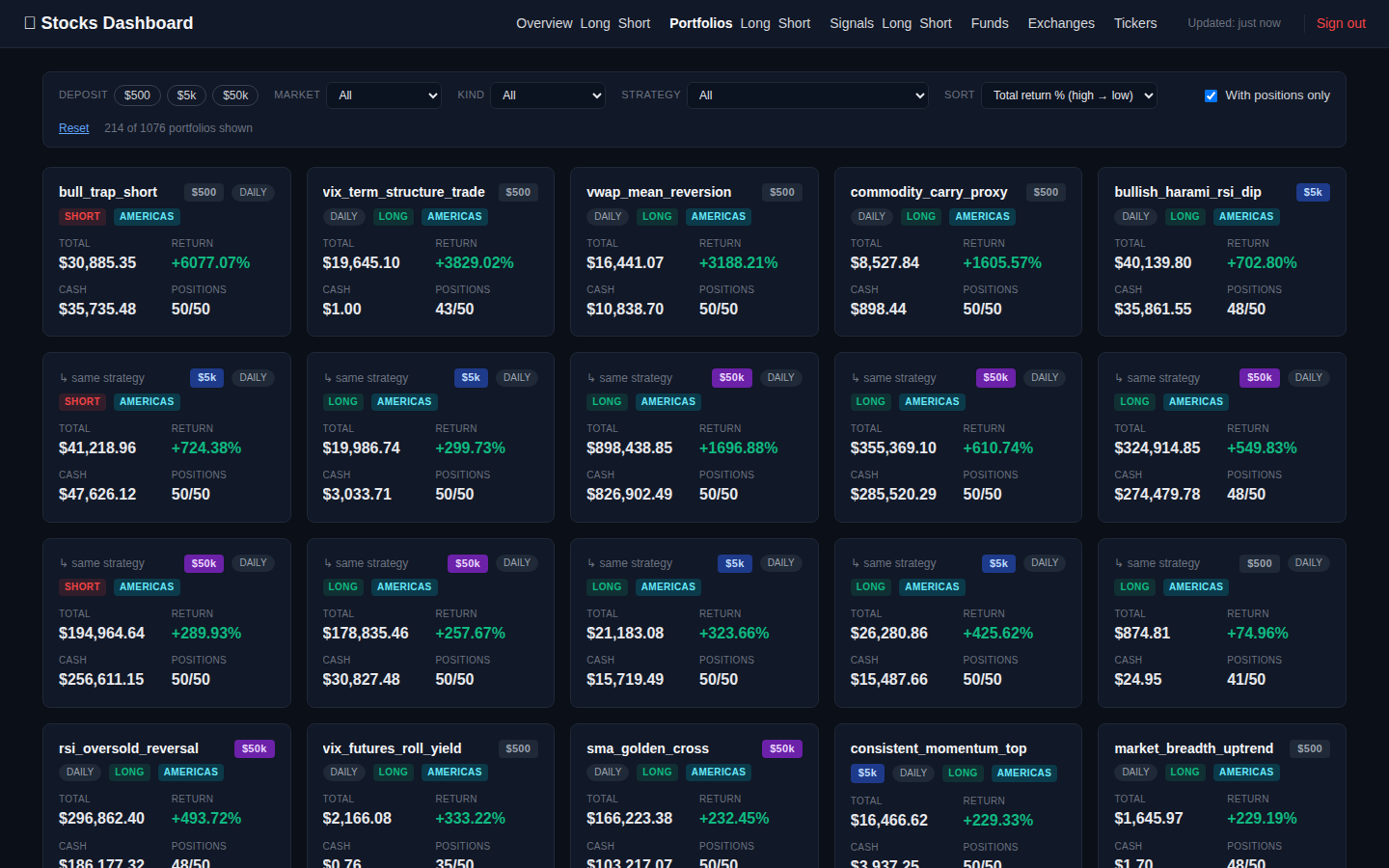
Task: Open the Exchanges page
Action: (1061, 23)
